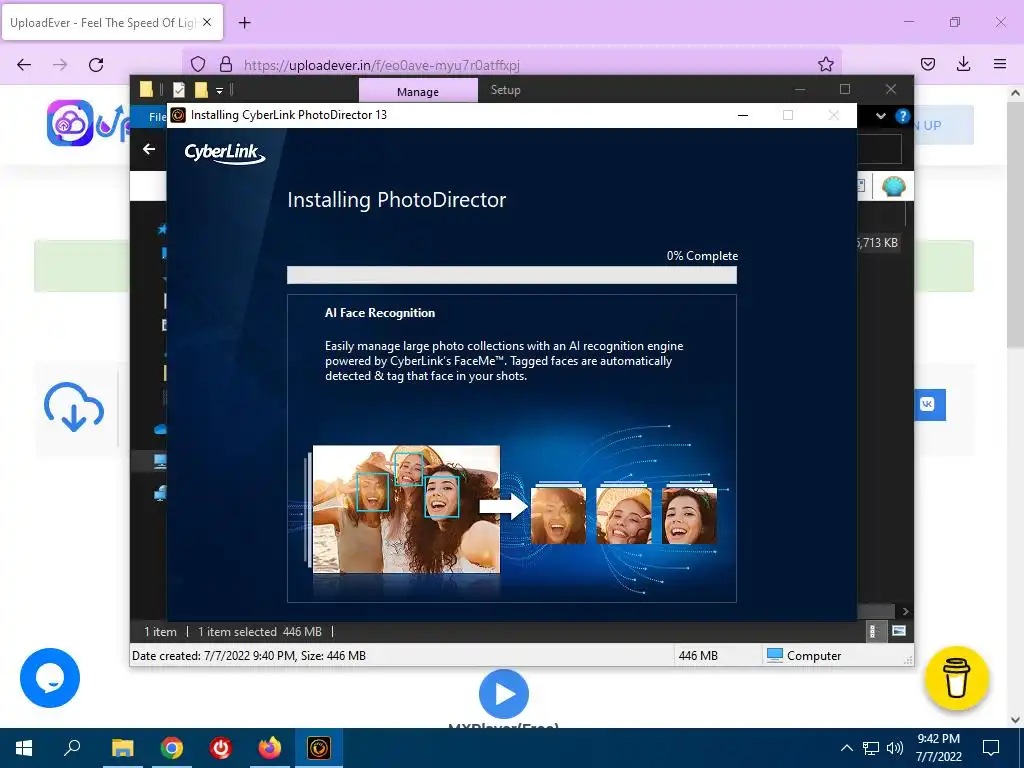Reload the UploadEver page
This screenshot has height=768, width=1024.
[96, 64]
